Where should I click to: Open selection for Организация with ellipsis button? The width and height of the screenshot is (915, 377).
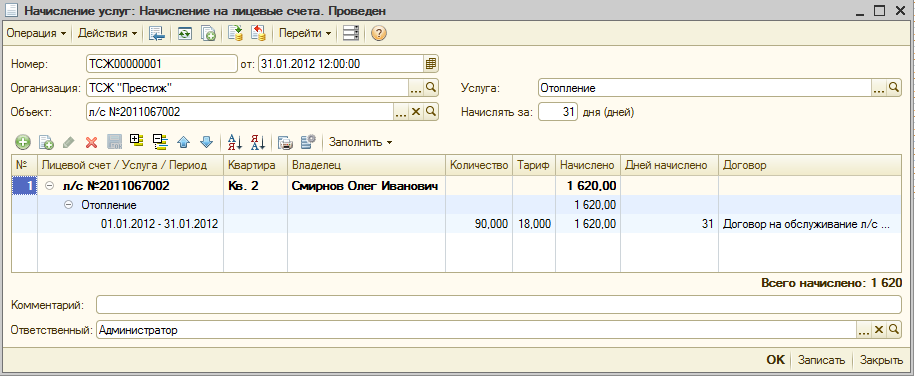click(415, 88)
